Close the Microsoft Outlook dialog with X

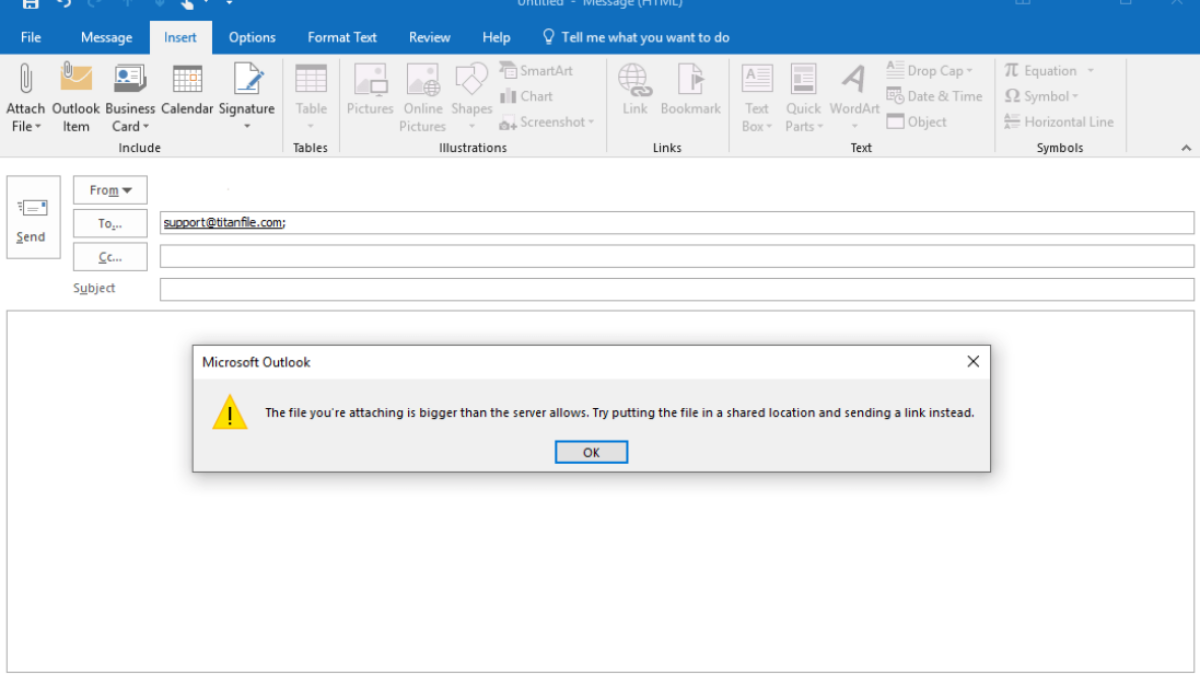(x=973, y=362)
